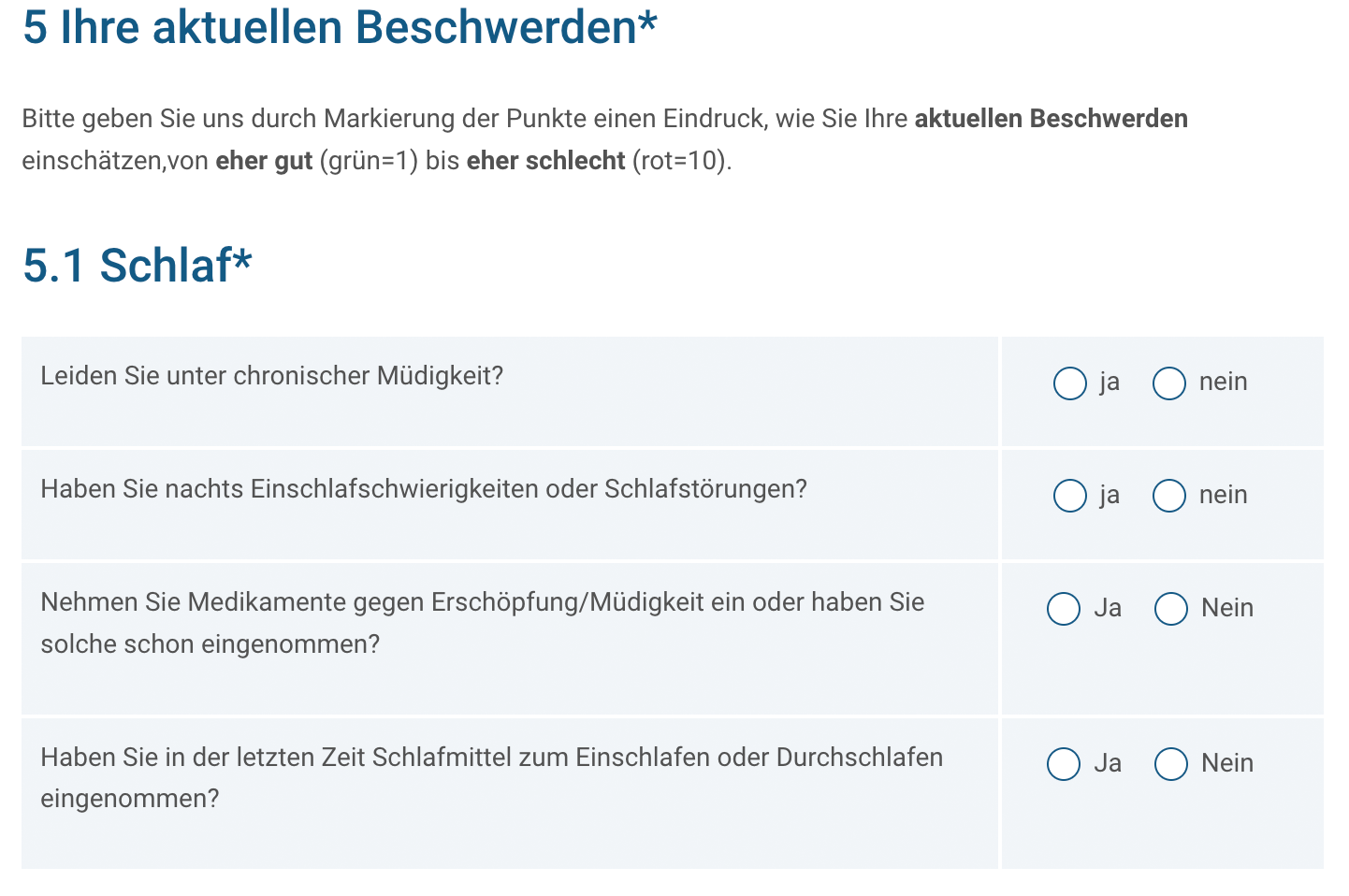
Task: Select 'nein' radio for chronische Müdigkeit
Action: click(x=1169, y=383)
